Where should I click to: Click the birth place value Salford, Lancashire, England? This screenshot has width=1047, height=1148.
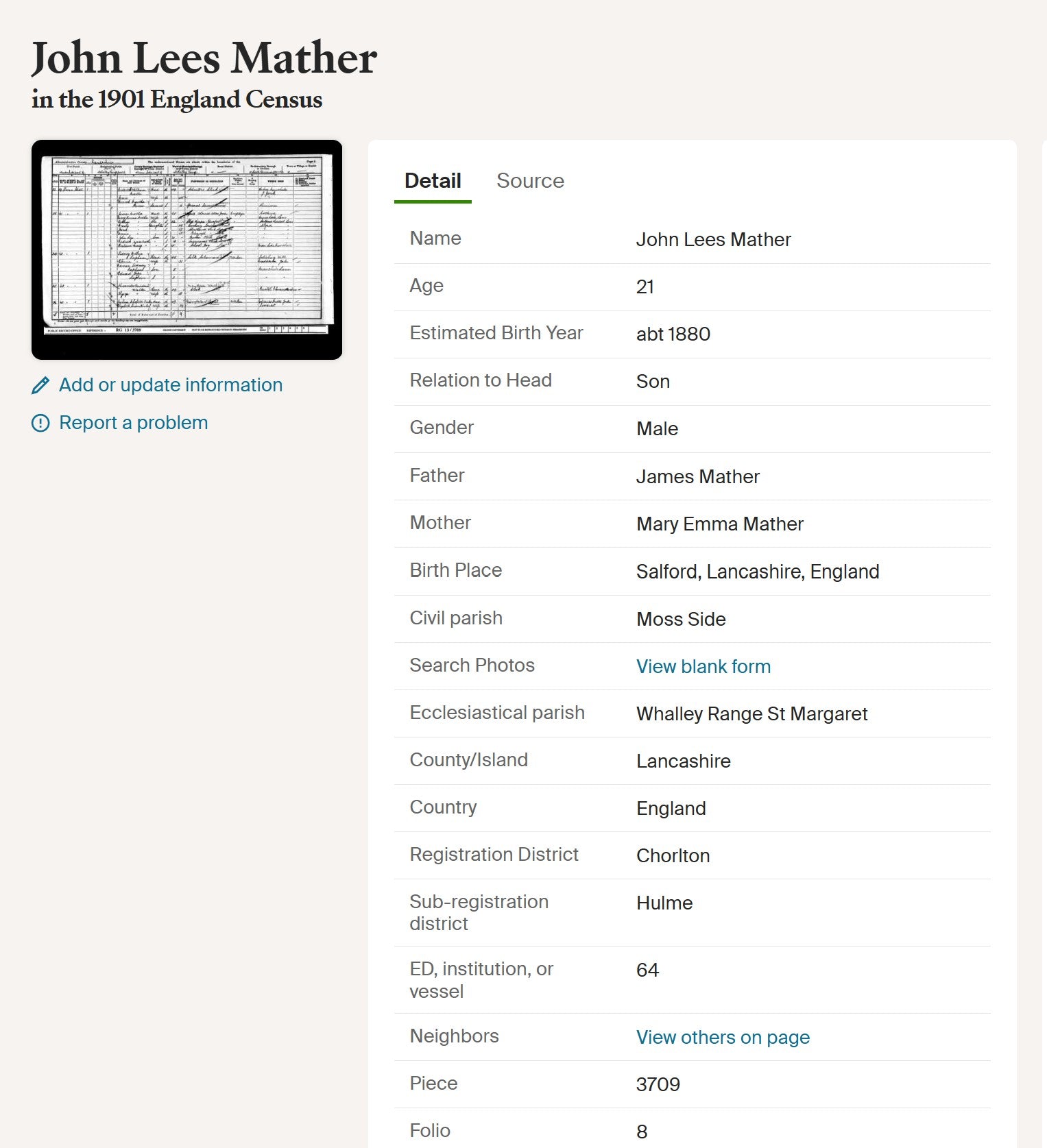pos(757,572)
